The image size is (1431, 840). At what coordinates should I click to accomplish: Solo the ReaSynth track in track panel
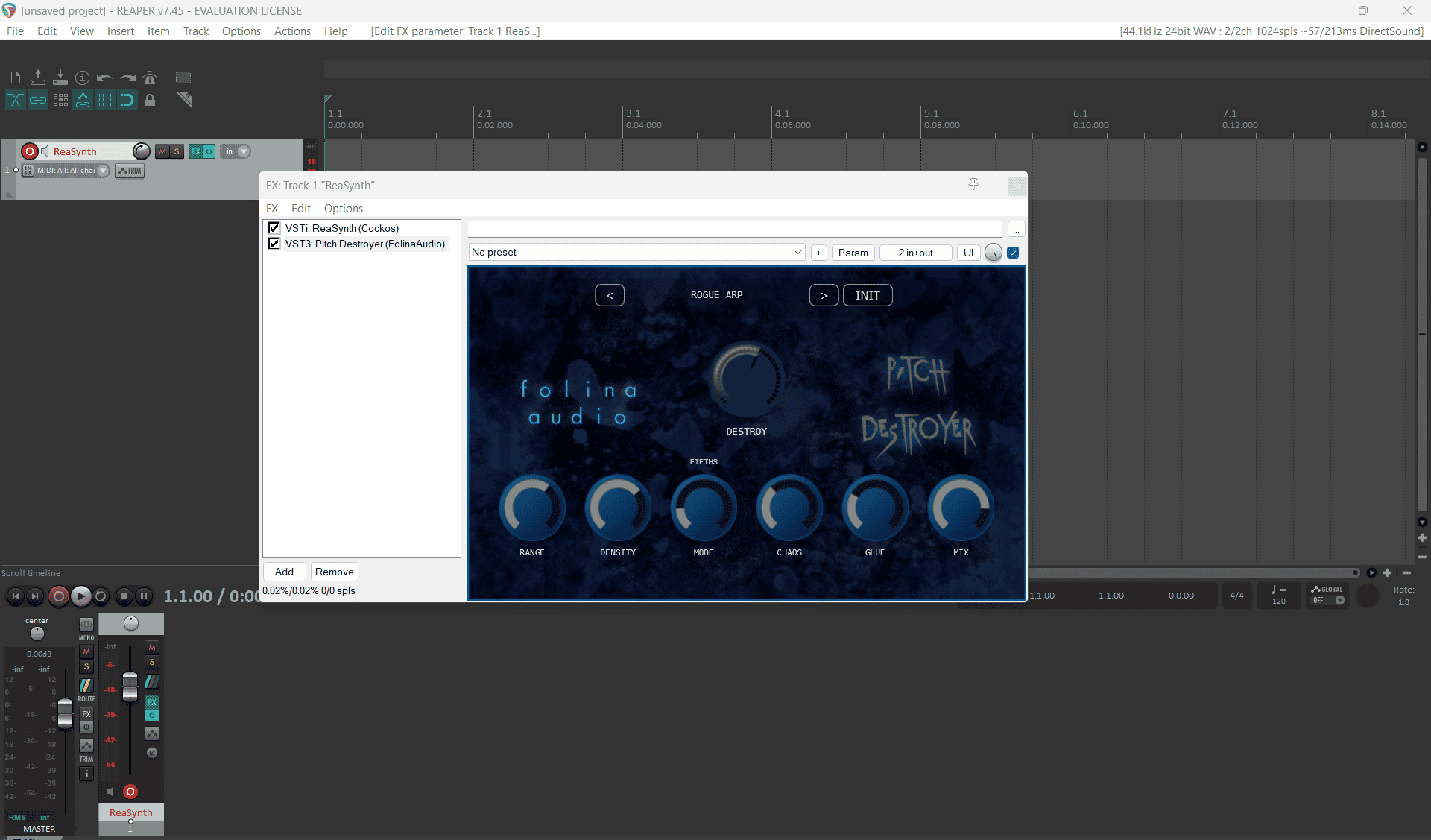177,151
